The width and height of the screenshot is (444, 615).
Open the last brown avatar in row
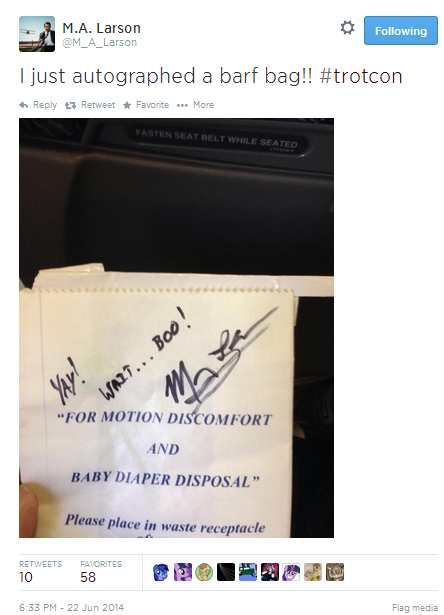(x=335, y=572)
